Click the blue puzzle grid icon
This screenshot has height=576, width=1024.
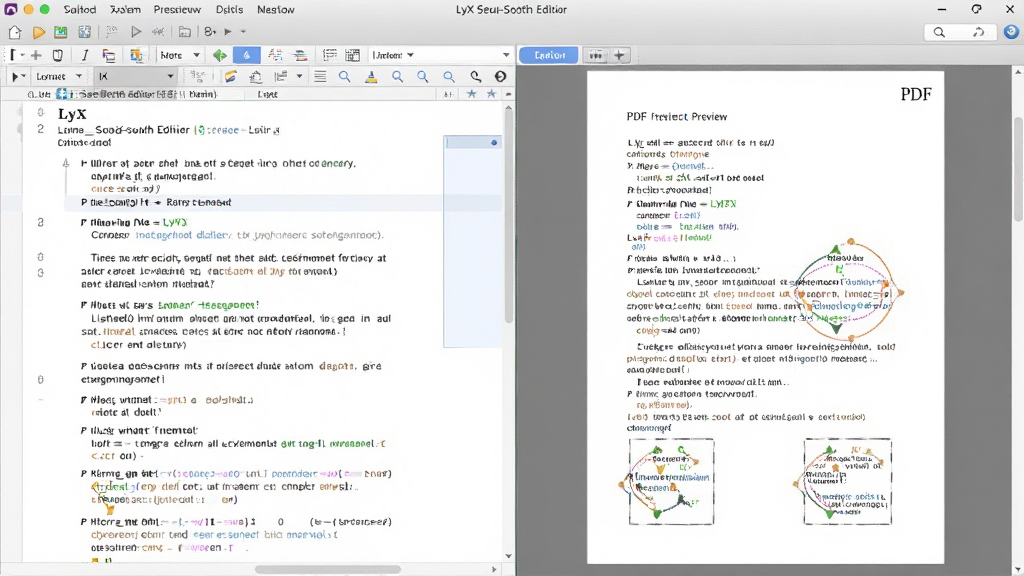[84, 32]
